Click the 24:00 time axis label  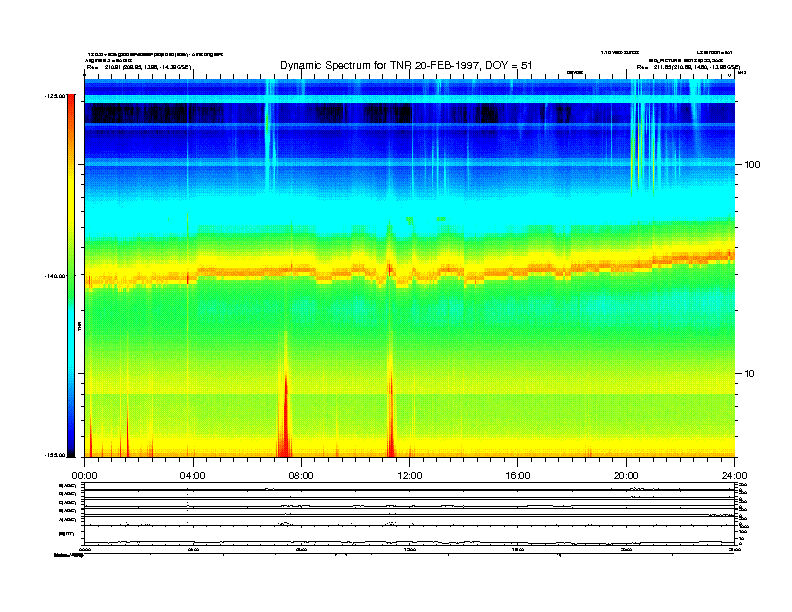click(x=734, y=475)
